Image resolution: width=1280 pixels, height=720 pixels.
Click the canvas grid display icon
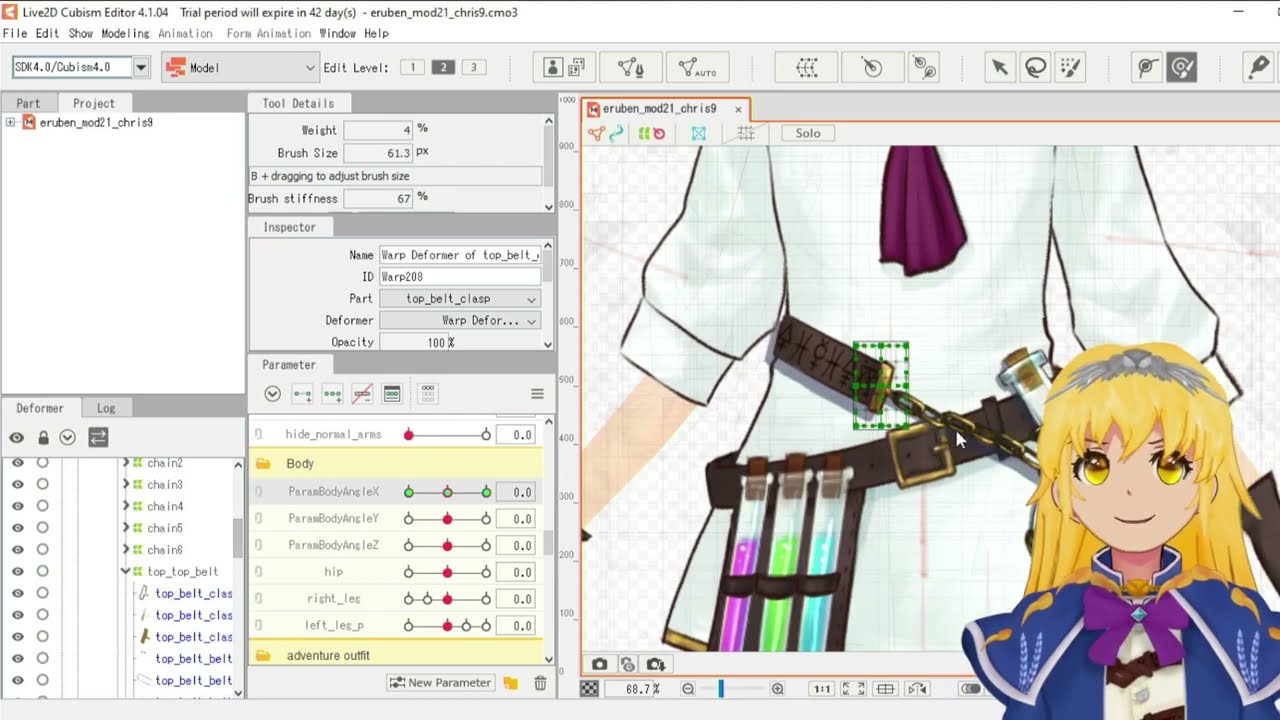point(746,133)
